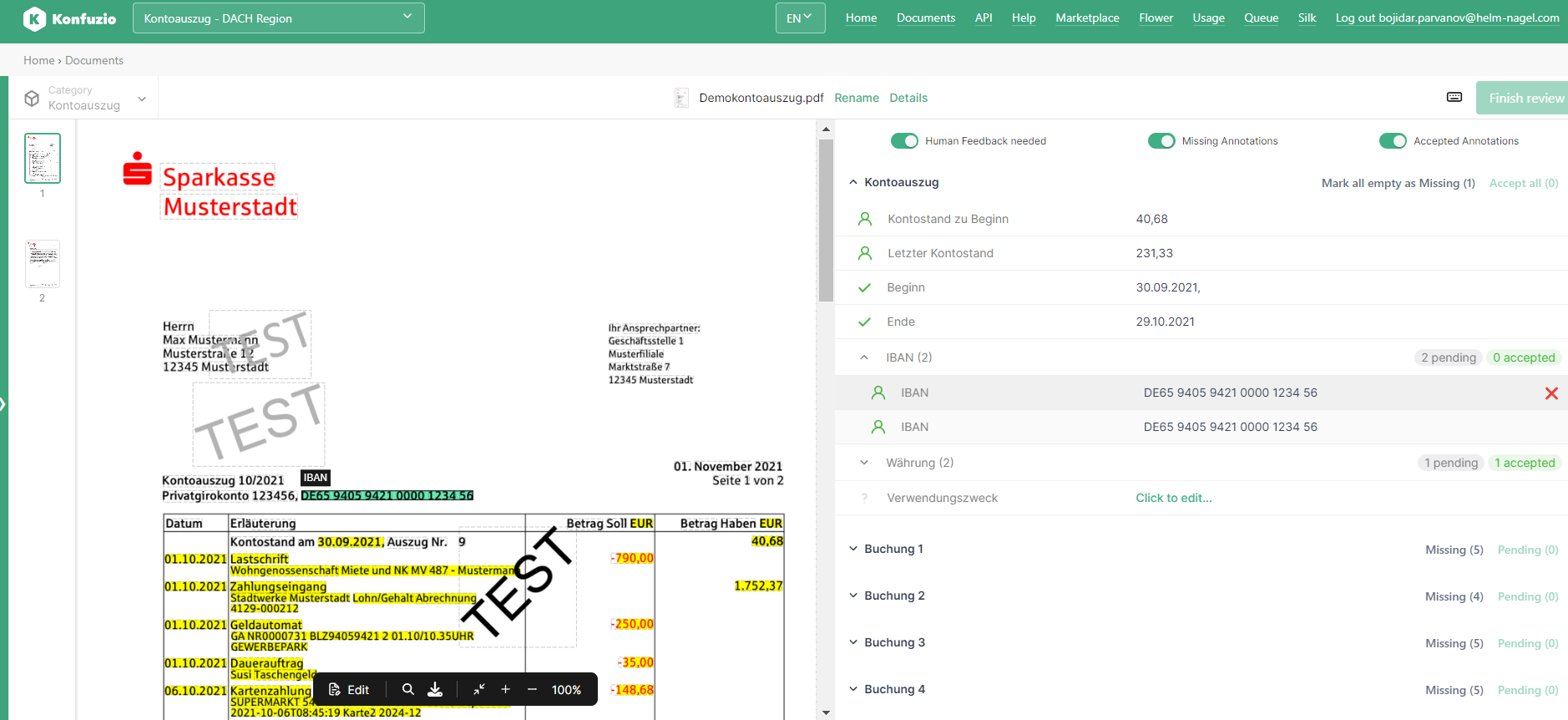Click the 100% zoom level display
The image size is (1568, 720).
coord(566,690)
